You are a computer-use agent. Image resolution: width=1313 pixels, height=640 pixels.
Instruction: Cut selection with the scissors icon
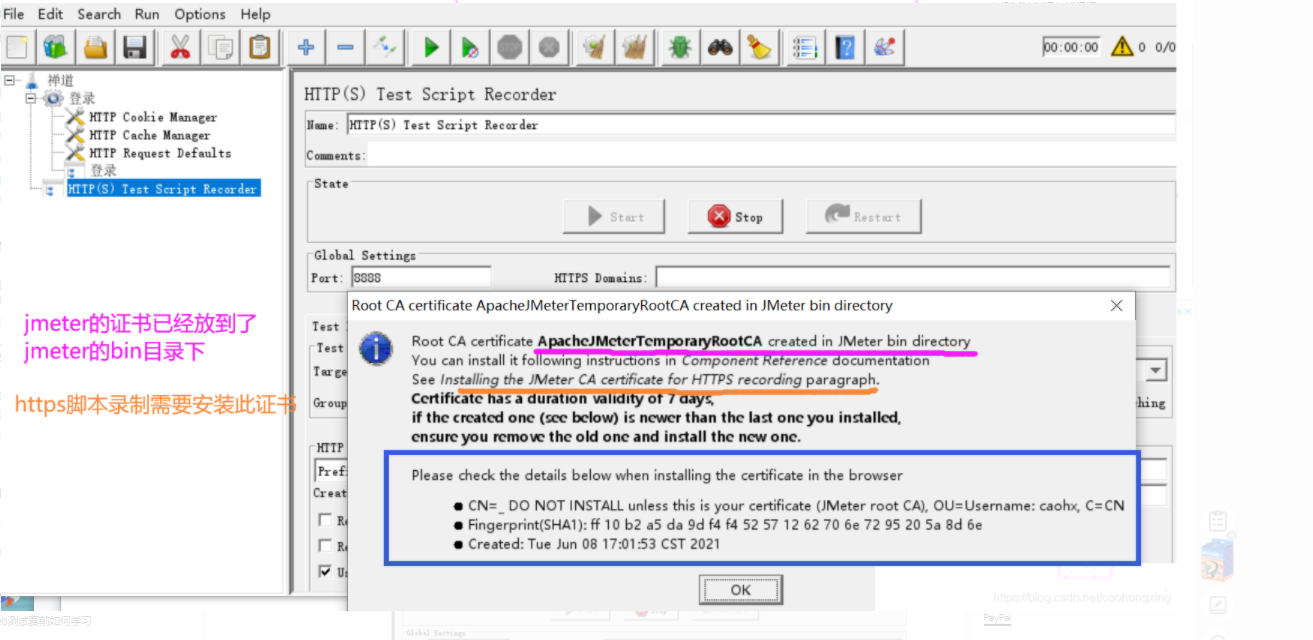point(181,47)
